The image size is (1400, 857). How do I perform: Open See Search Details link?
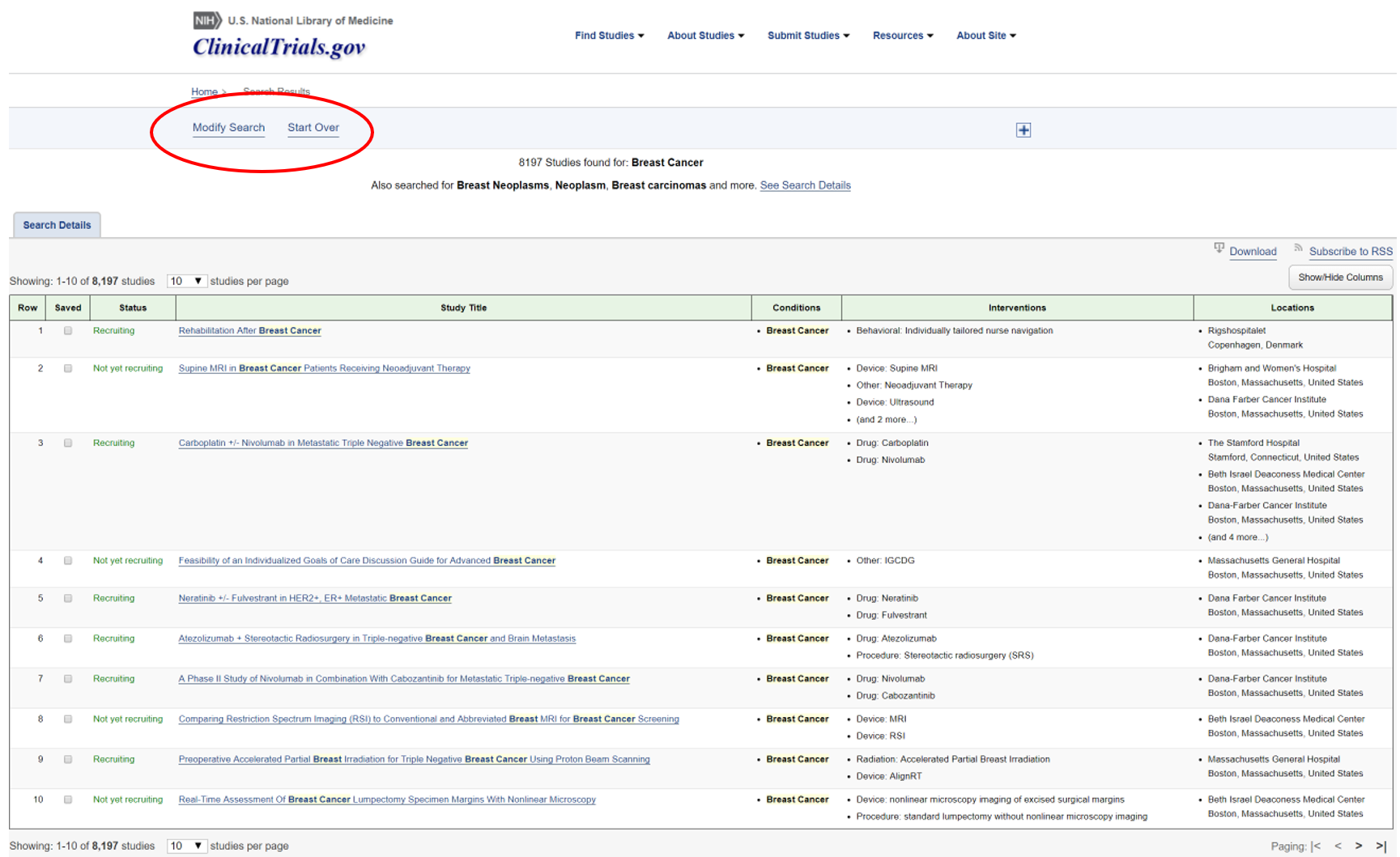805,185
